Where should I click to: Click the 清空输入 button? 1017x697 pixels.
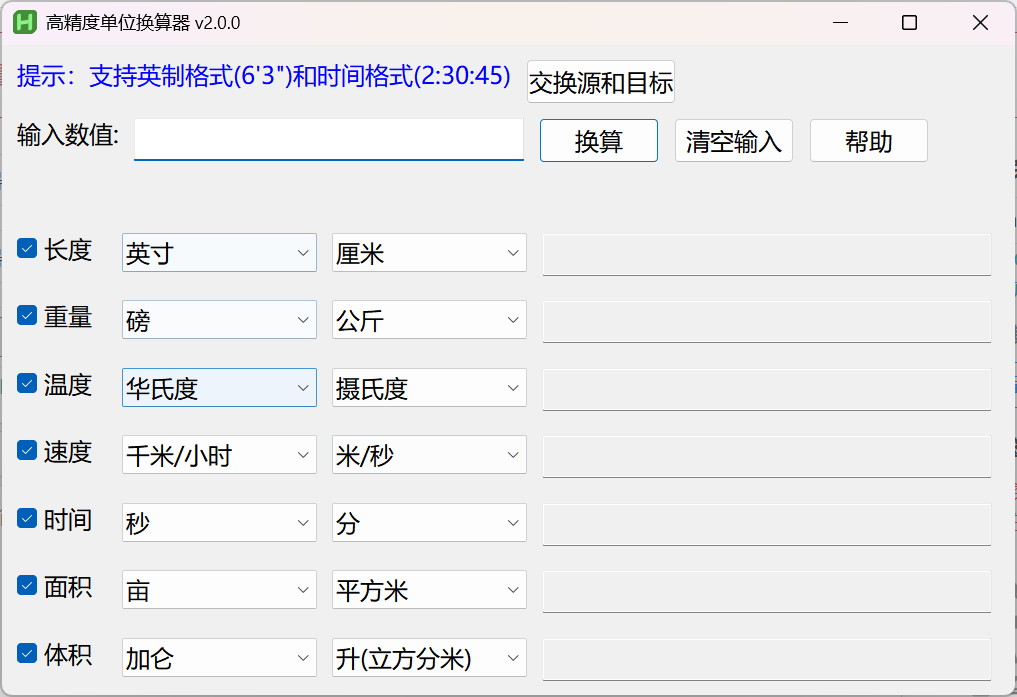(x=733, y=141)
